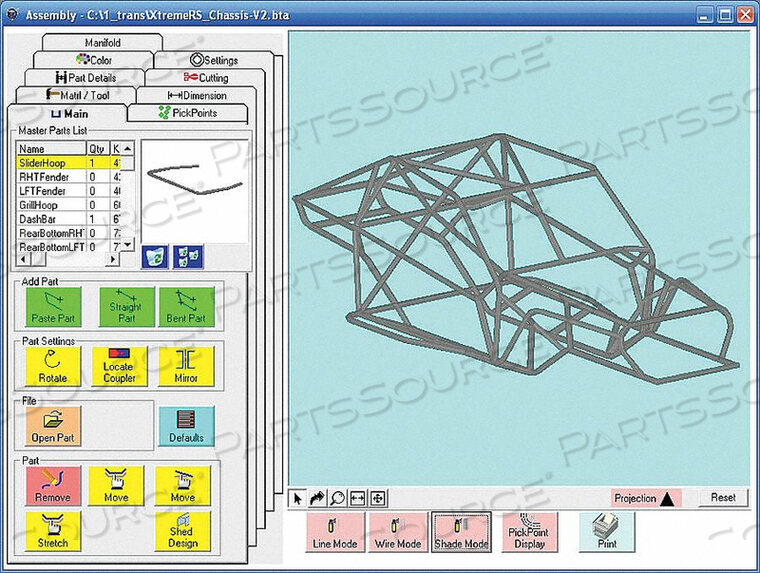Click the Print button

point(606,531)
